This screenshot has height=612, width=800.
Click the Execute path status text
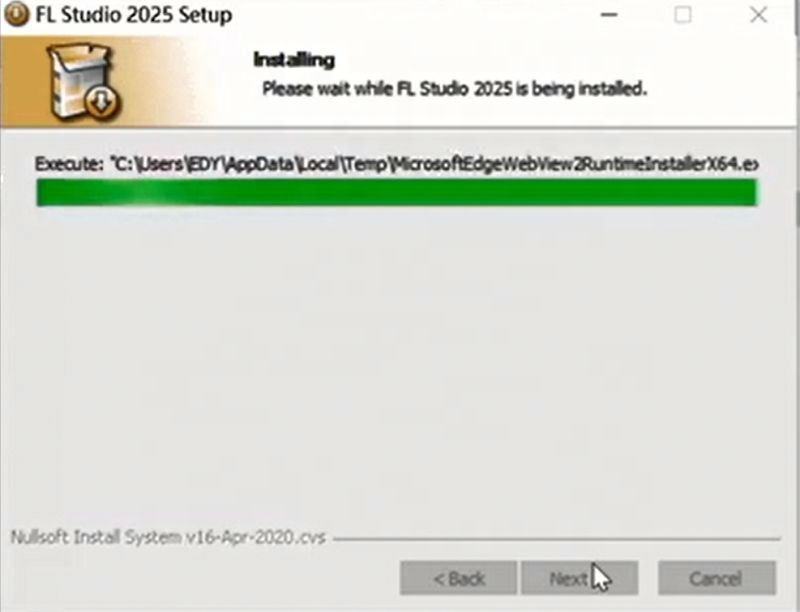pos(397,164)
